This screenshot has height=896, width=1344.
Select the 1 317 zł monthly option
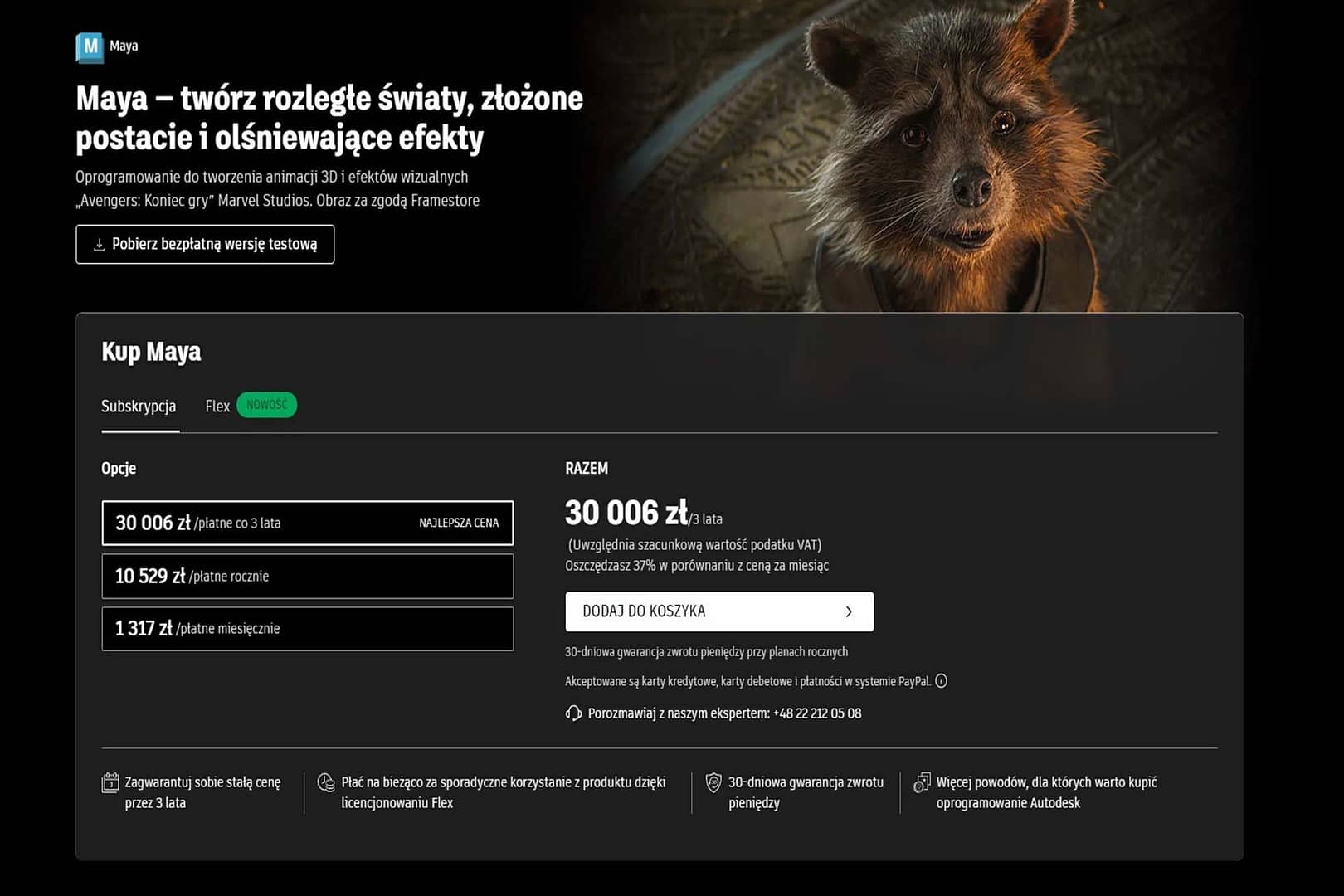308,629
